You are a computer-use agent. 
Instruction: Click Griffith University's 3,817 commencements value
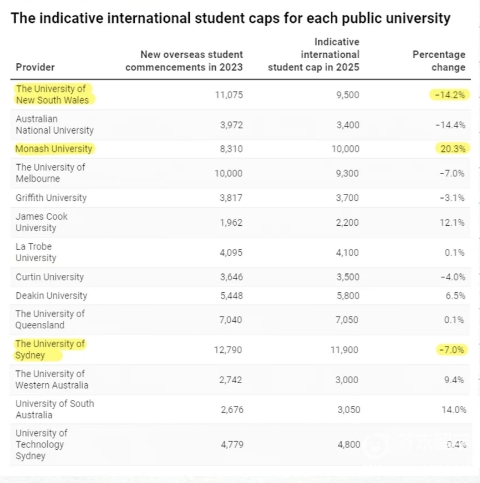231,198
